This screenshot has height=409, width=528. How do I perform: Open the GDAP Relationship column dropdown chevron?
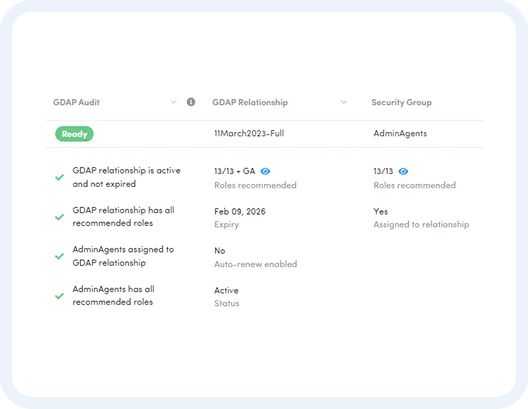343,102
